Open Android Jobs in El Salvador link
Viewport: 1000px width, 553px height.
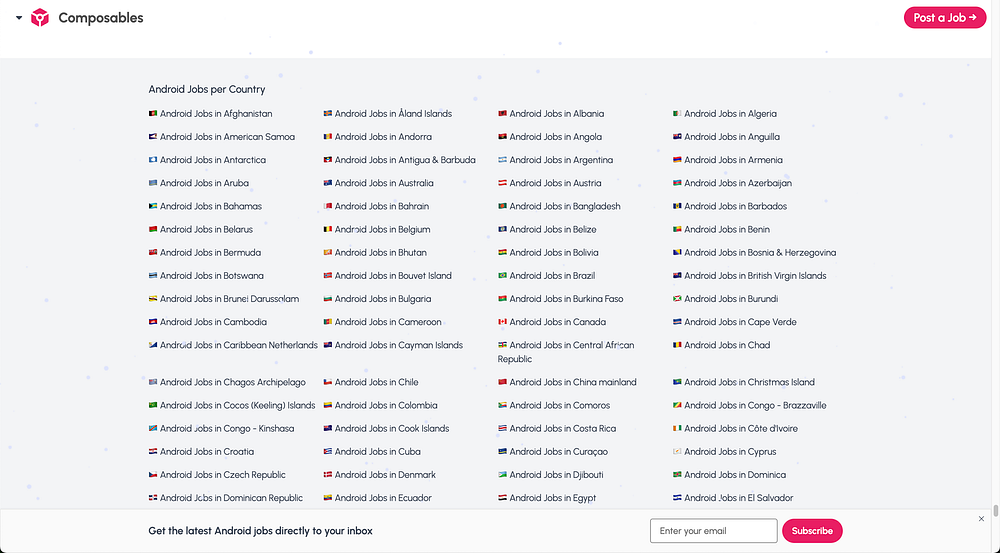tap(733, 498)
